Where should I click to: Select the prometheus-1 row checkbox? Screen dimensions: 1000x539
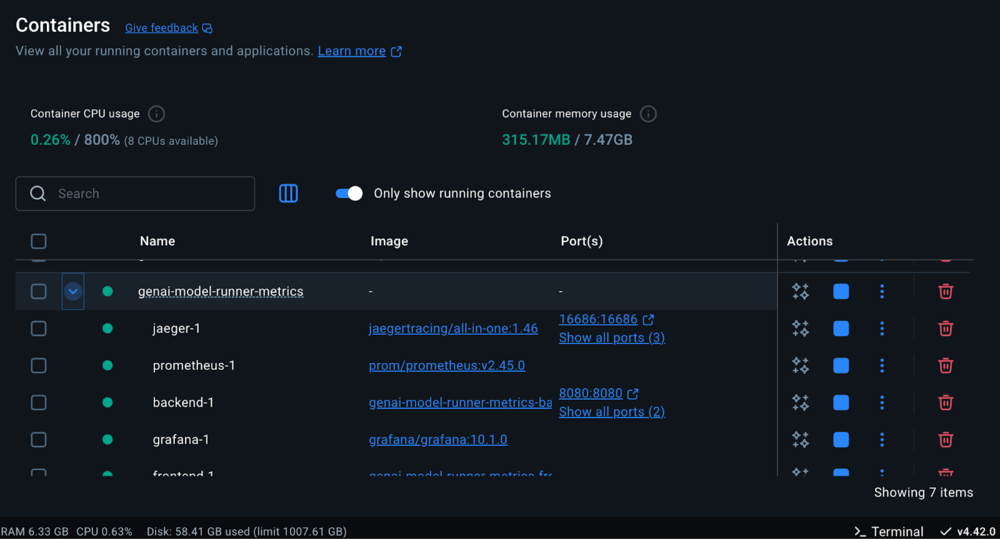point(39,366)
